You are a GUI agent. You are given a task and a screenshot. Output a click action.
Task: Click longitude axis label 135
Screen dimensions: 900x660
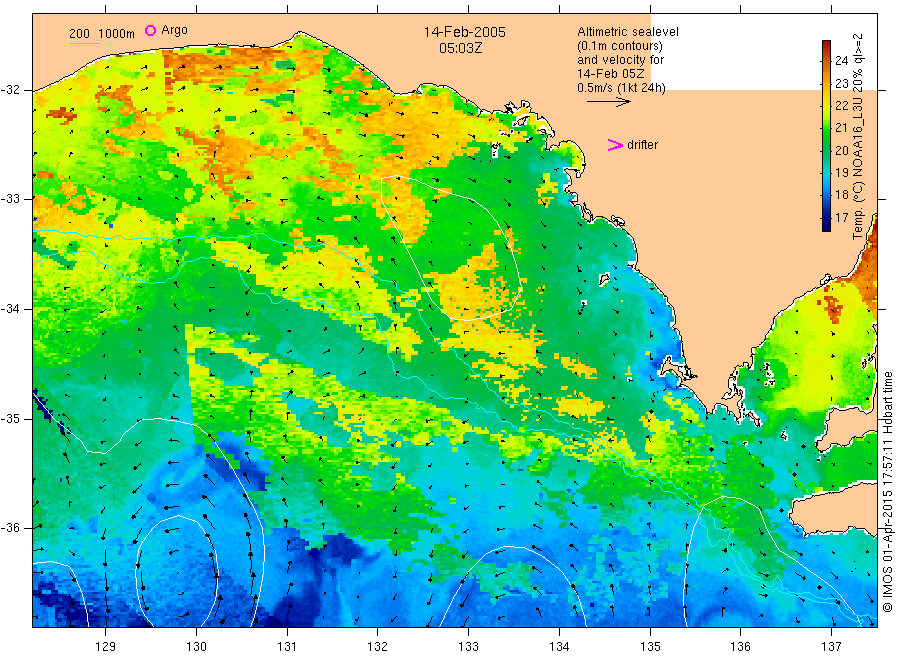650,647
